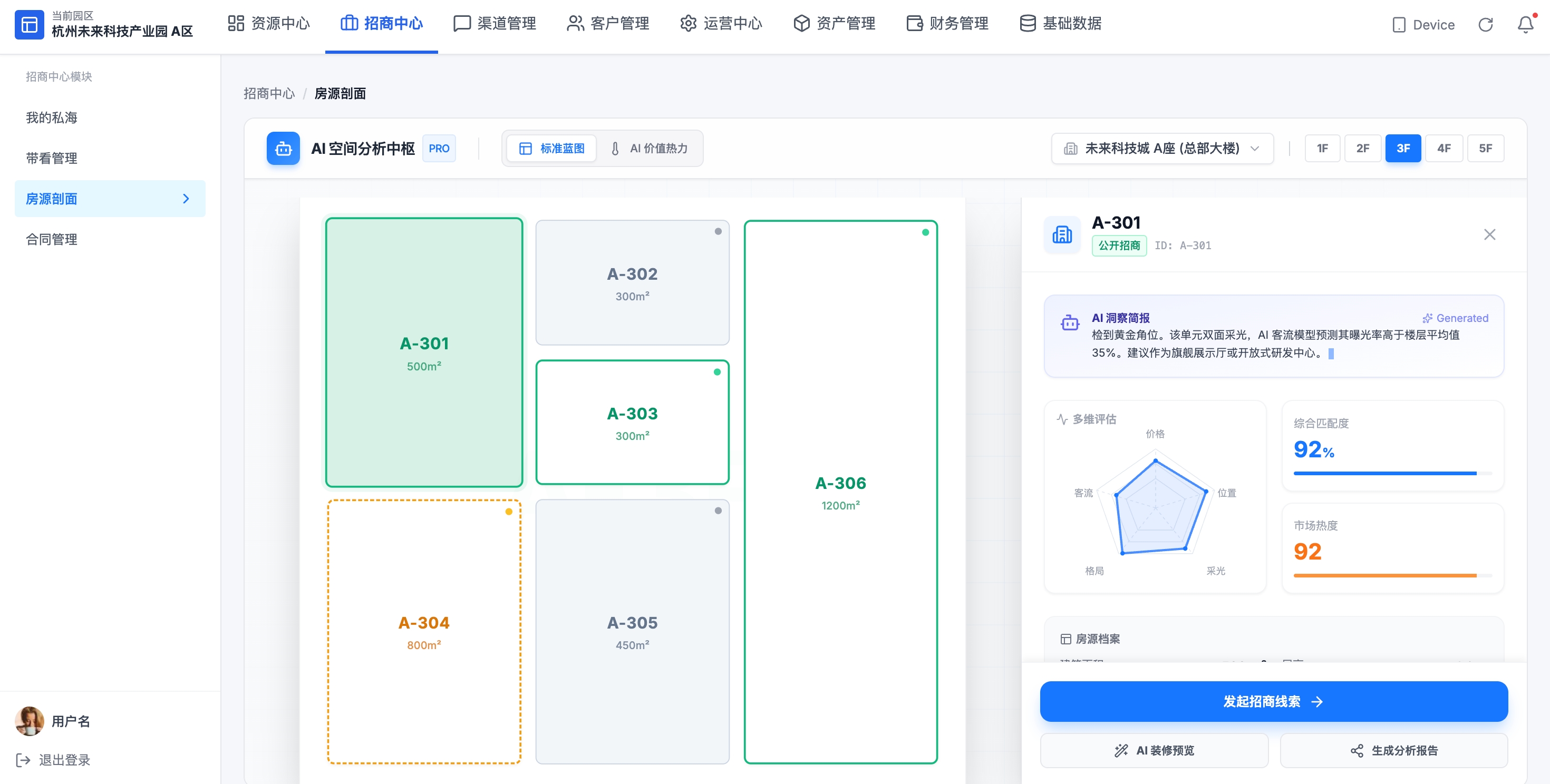This screenshot has height=784, width=1550.
Task: Select the 4F floor button
Action: tap(1444, 149)
